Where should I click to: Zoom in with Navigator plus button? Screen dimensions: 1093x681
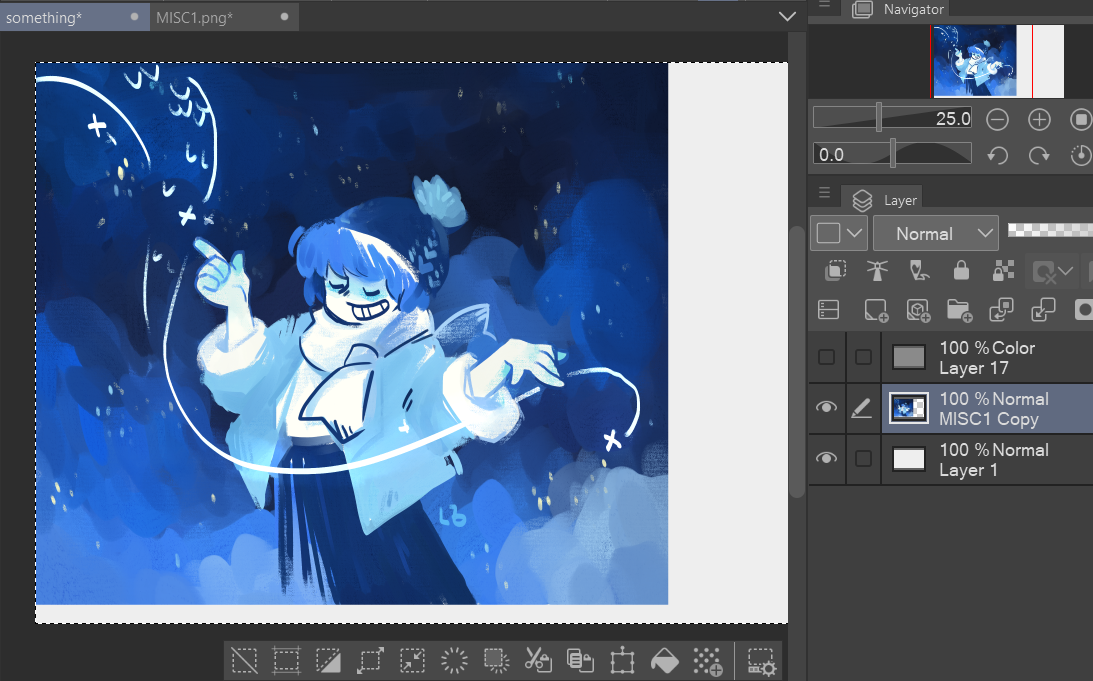[x=1039, y=120]
